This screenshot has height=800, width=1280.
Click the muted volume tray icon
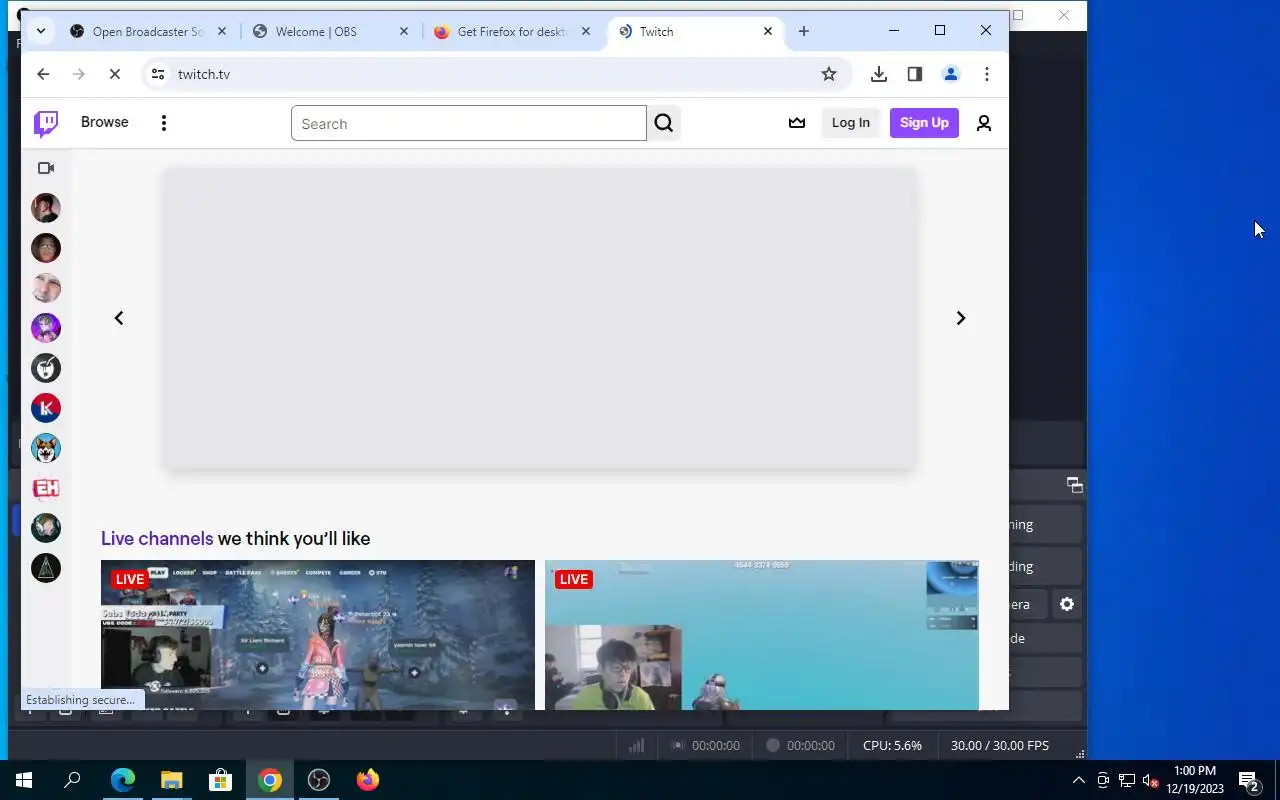click(x=1151, y=780)
